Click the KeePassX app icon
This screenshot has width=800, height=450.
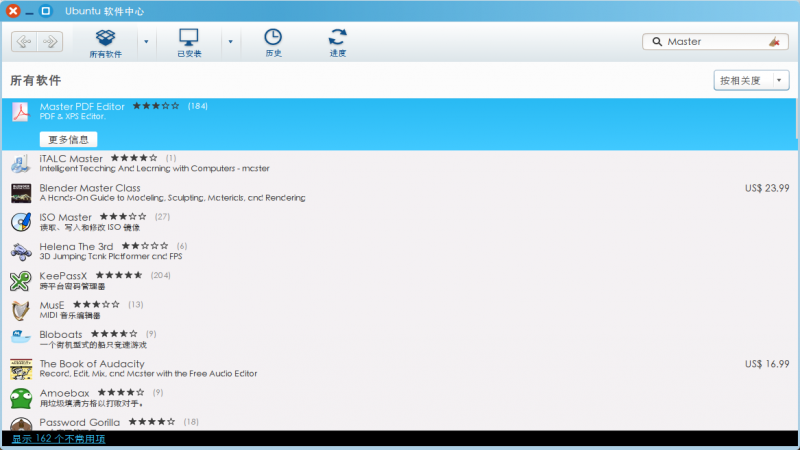tap(21, 281)
